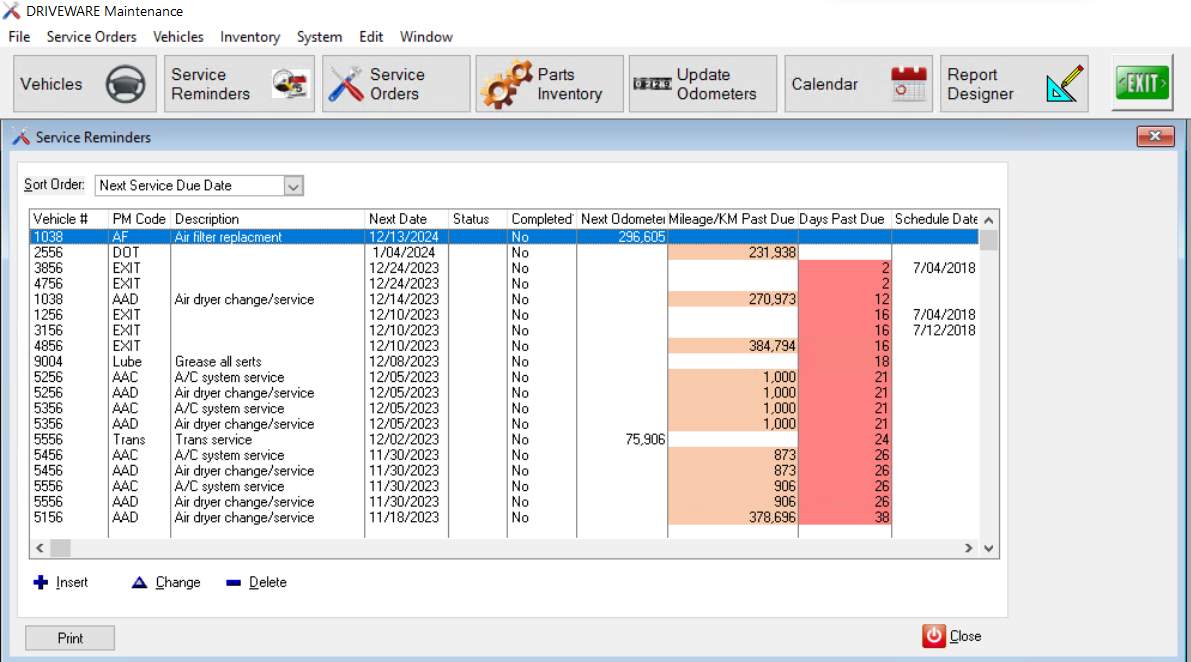Image resolution: width=1191 pixels, height=662 pixels.
Task: Click the green EXIT sign button
Action: (x=1142, y=84)
